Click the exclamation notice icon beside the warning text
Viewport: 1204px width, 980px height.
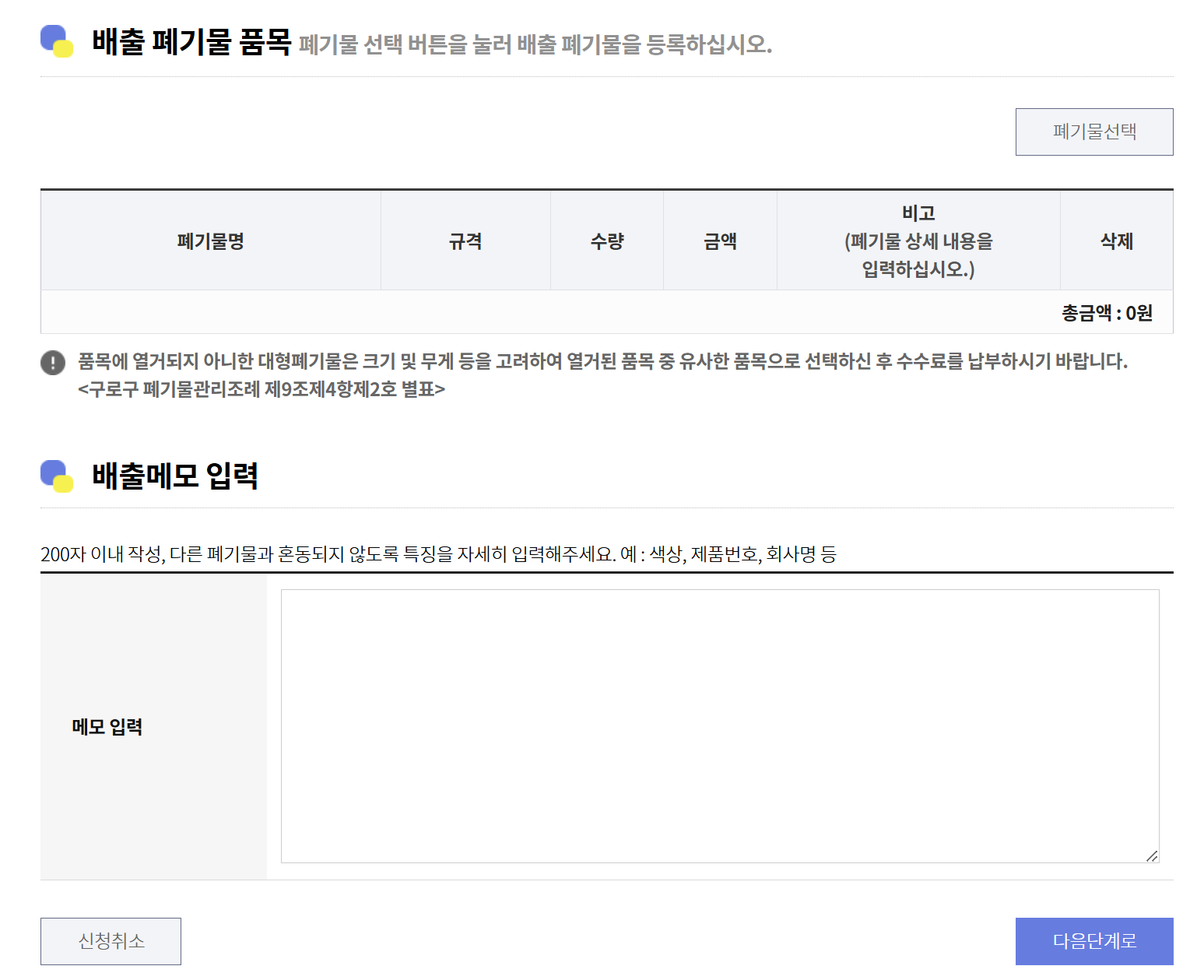pyautogui.click(x=51, y=360)
